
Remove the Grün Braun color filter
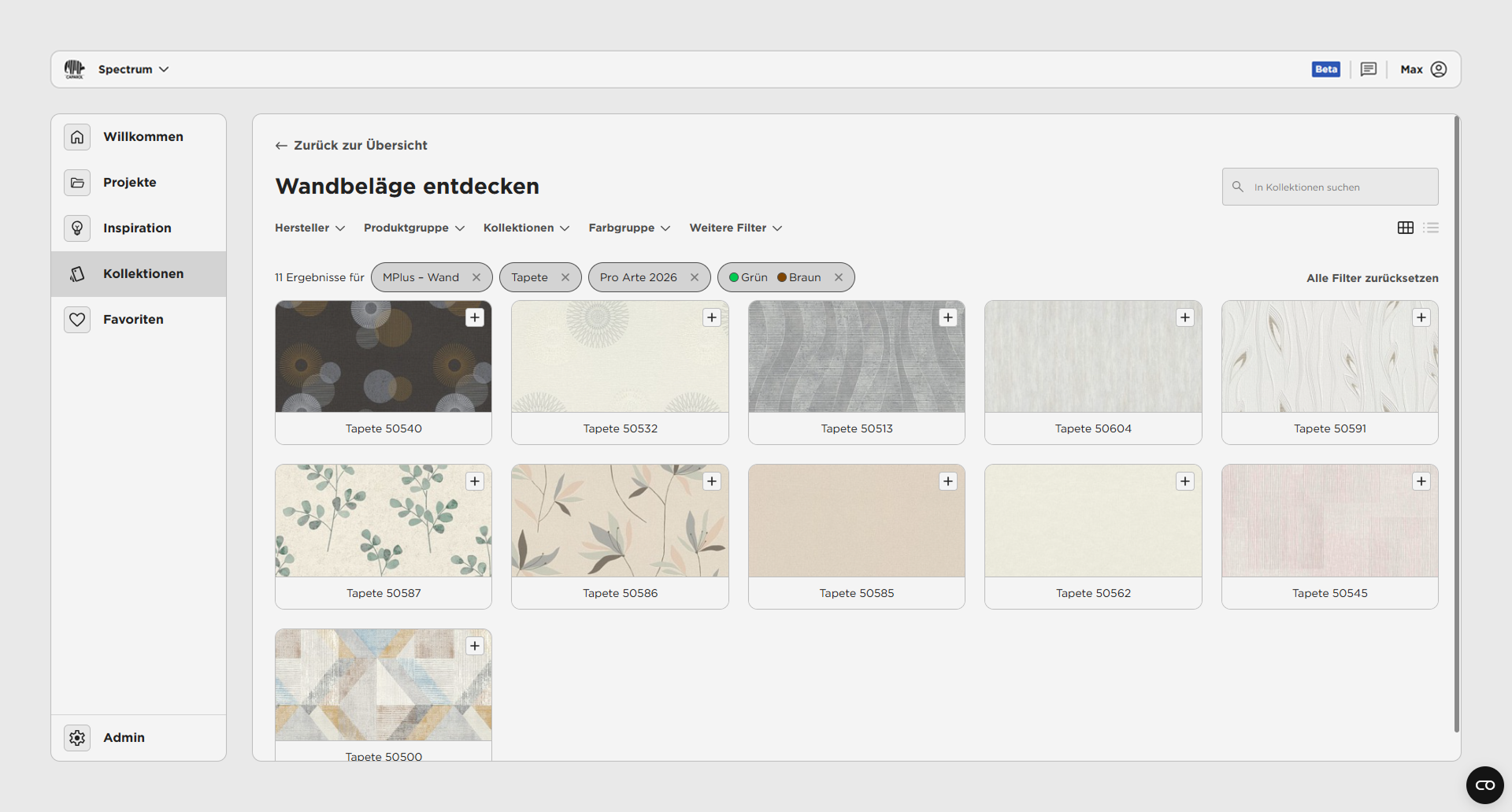tap(839, 277)
